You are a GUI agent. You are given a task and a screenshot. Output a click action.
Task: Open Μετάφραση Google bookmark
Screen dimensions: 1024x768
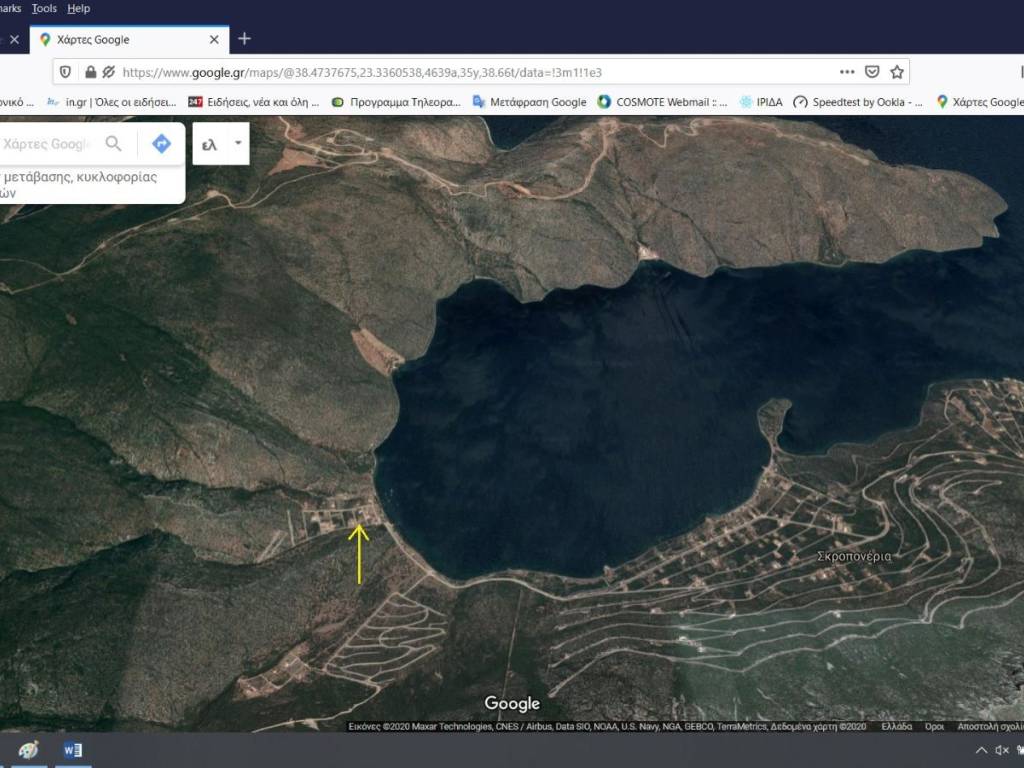click(x=530, y=102)
